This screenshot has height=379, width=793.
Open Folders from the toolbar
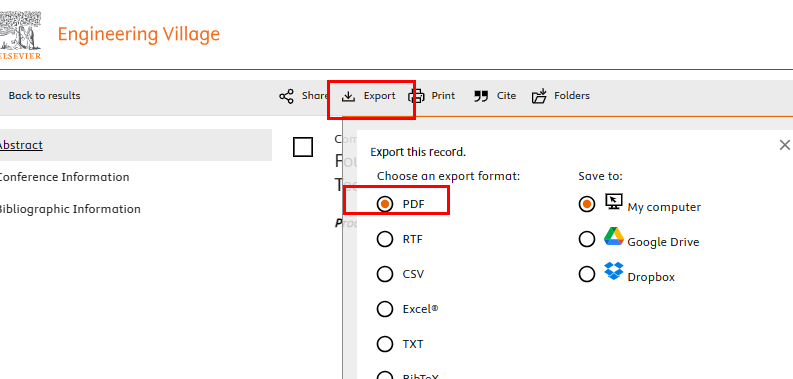pyautogui.click(x=572, y=96)
